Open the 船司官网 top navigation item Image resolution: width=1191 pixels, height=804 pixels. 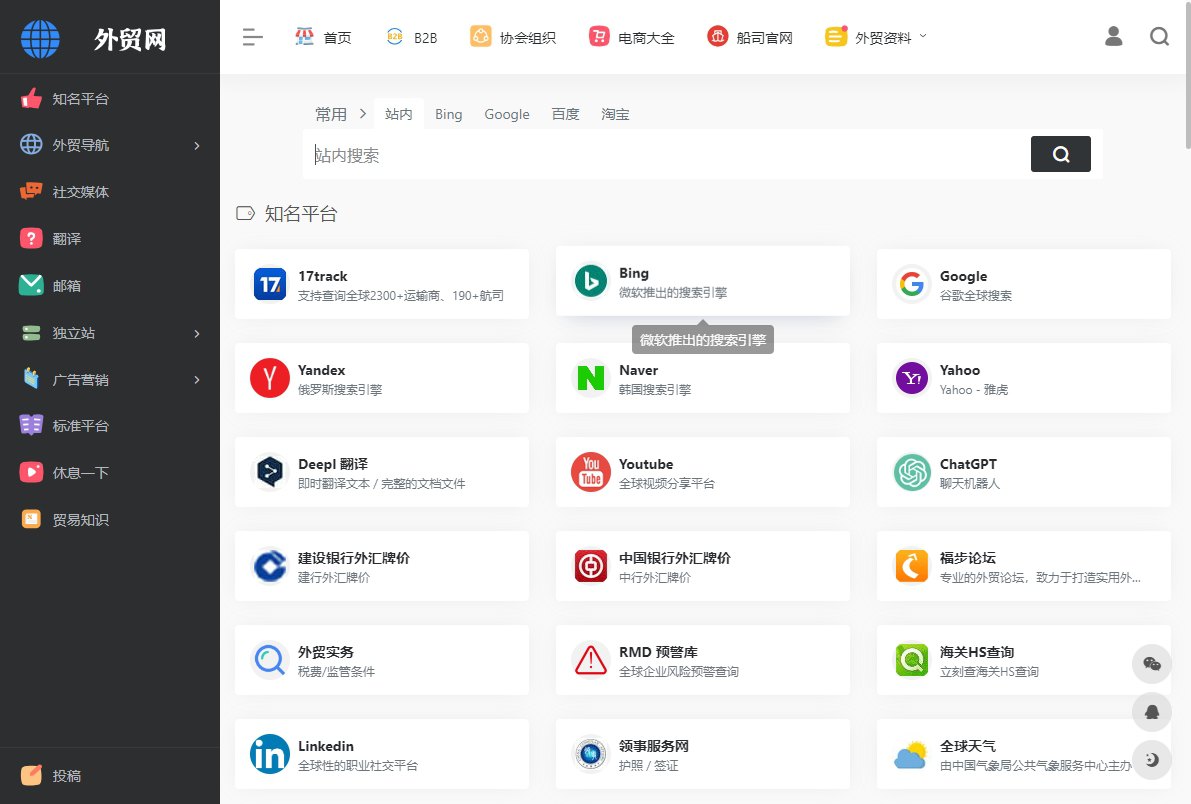pos(750,36)
